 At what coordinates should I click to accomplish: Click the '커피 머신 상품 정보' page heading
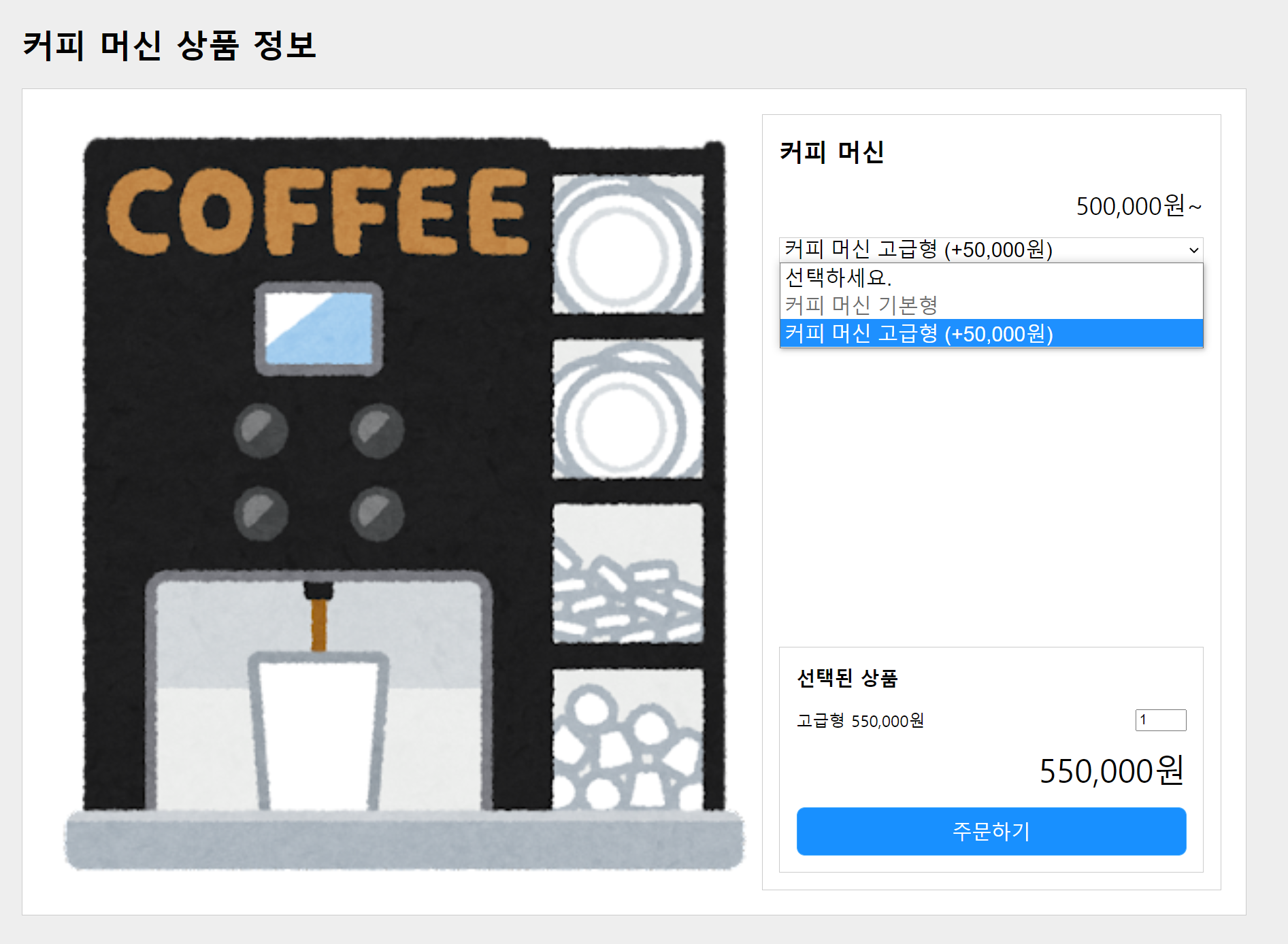pyautogui.click(x=169, y=46)
